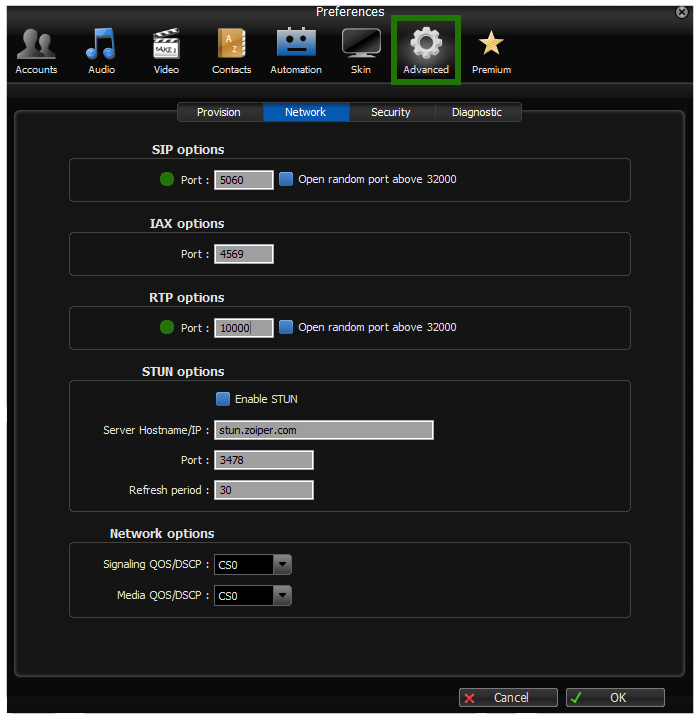Switch to the Provision tab
This screenshot has height=720, width=700.
[219, 113]
